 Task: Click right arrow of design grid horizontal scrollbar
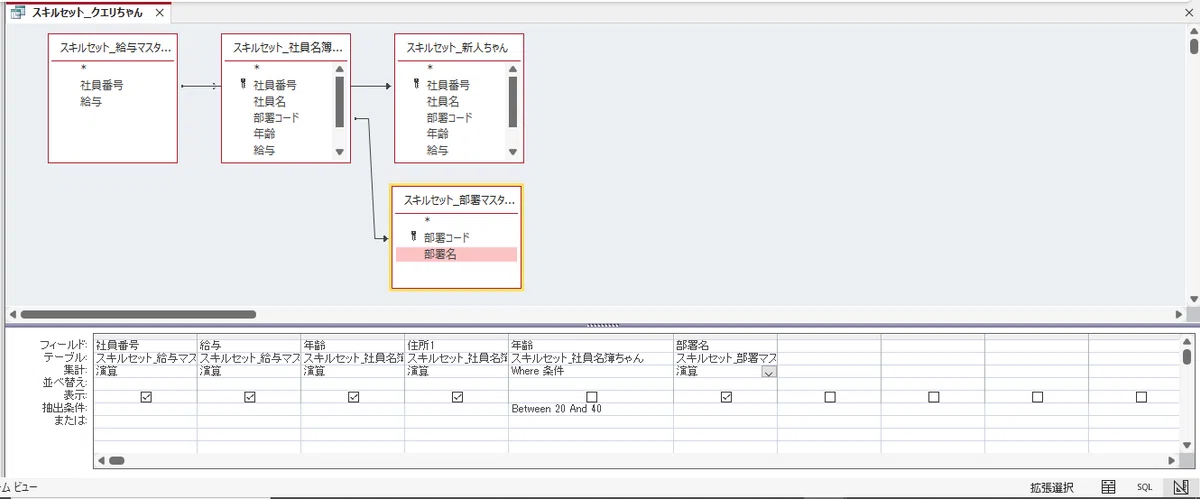(x=1171, y=461)
